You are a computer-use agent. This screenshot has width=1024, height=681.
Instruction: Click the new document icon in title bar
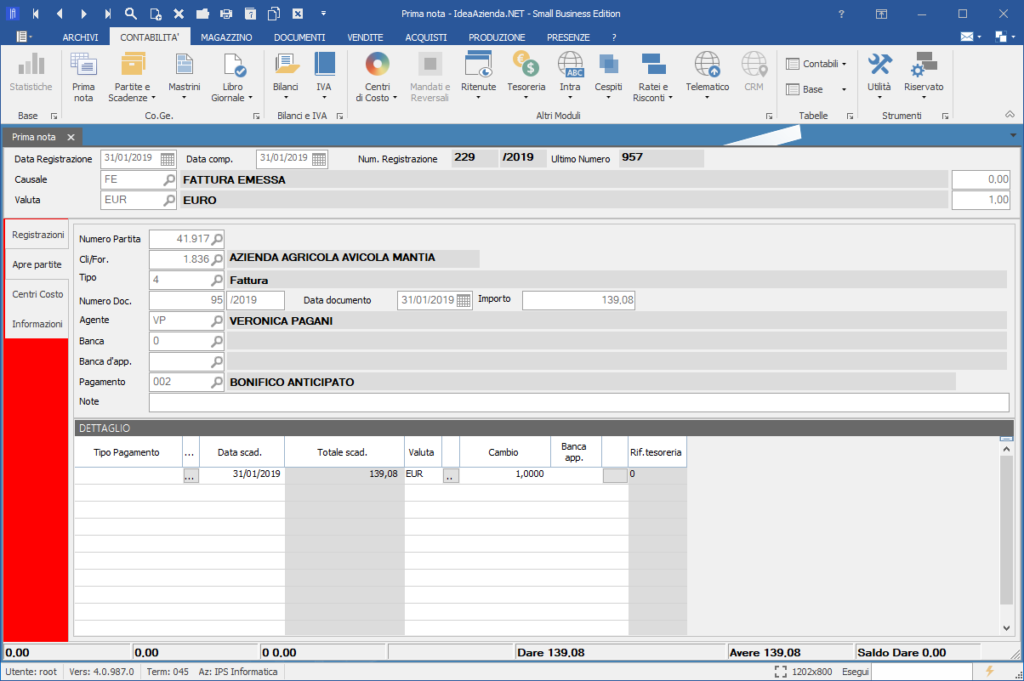tap(155, 14)
